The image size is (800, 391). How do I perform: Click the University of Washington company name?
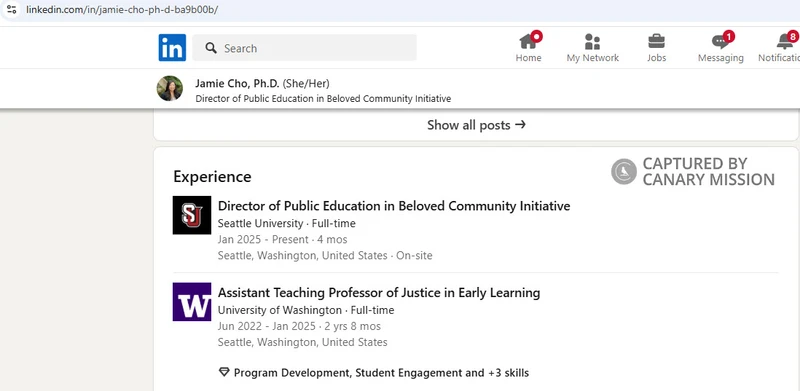pyautogui.click(x=280, y=310)
